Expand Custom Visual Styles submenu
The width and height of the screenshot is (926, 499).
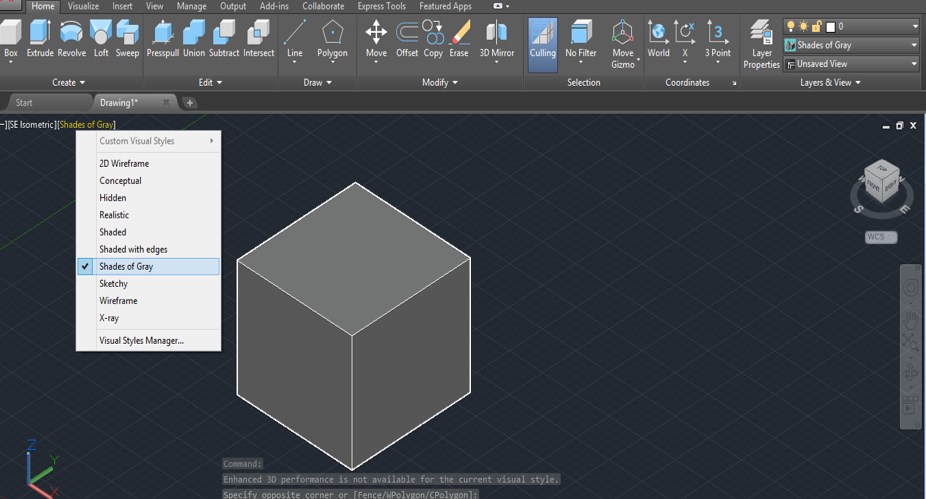(x=149, y=141)
